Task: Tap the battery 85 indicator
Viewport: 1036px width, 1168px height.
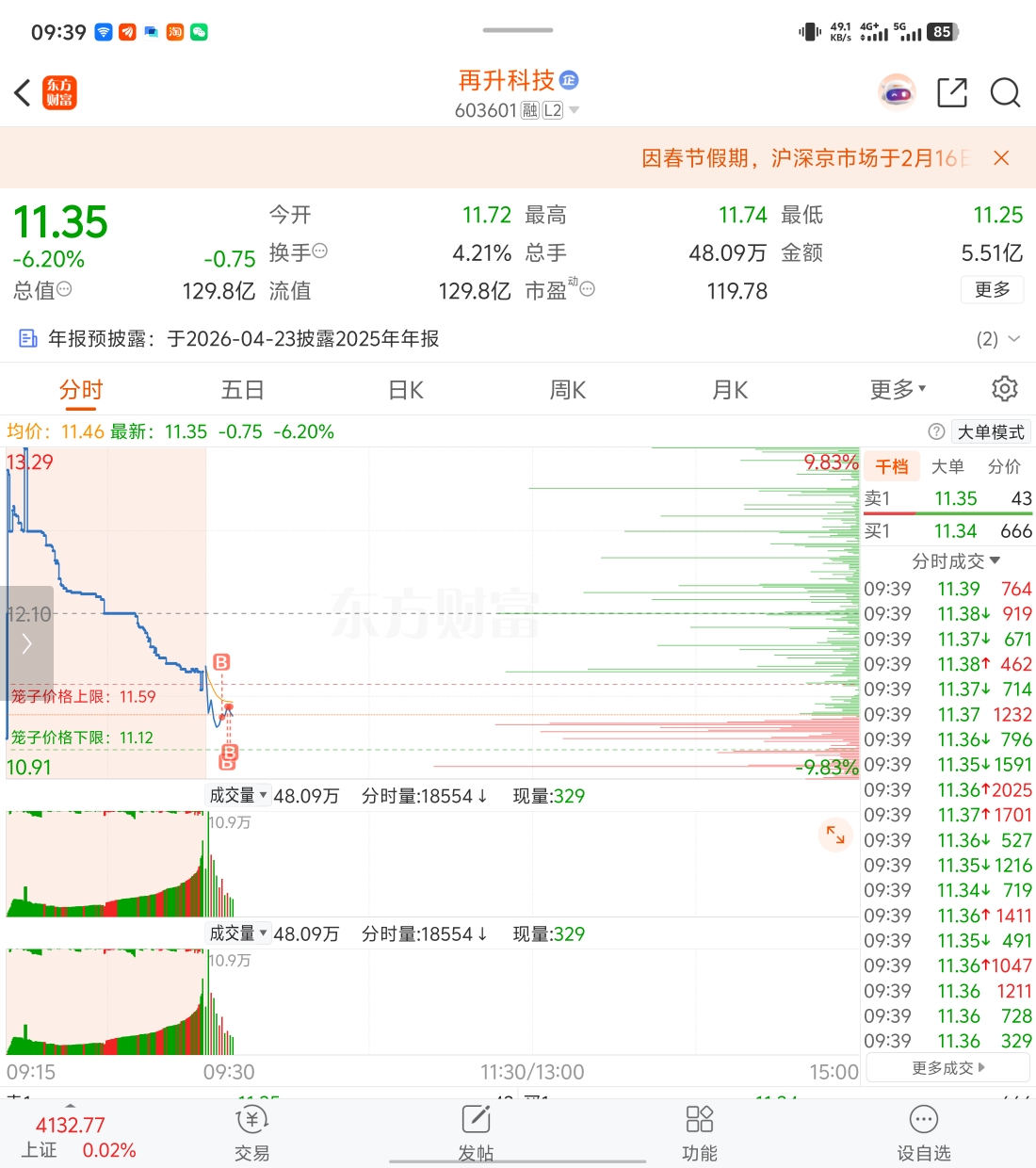Action: 942,32
